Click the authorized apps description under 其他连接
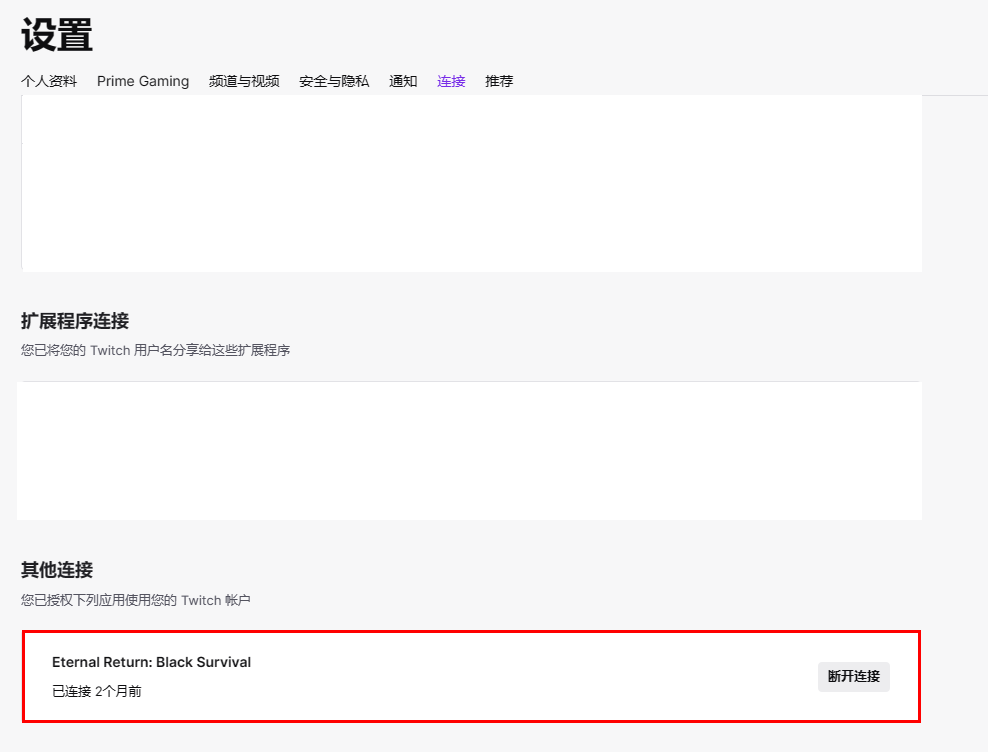Image resolution: width=988 pixels, height=752 pixels. tap(135, 600)
